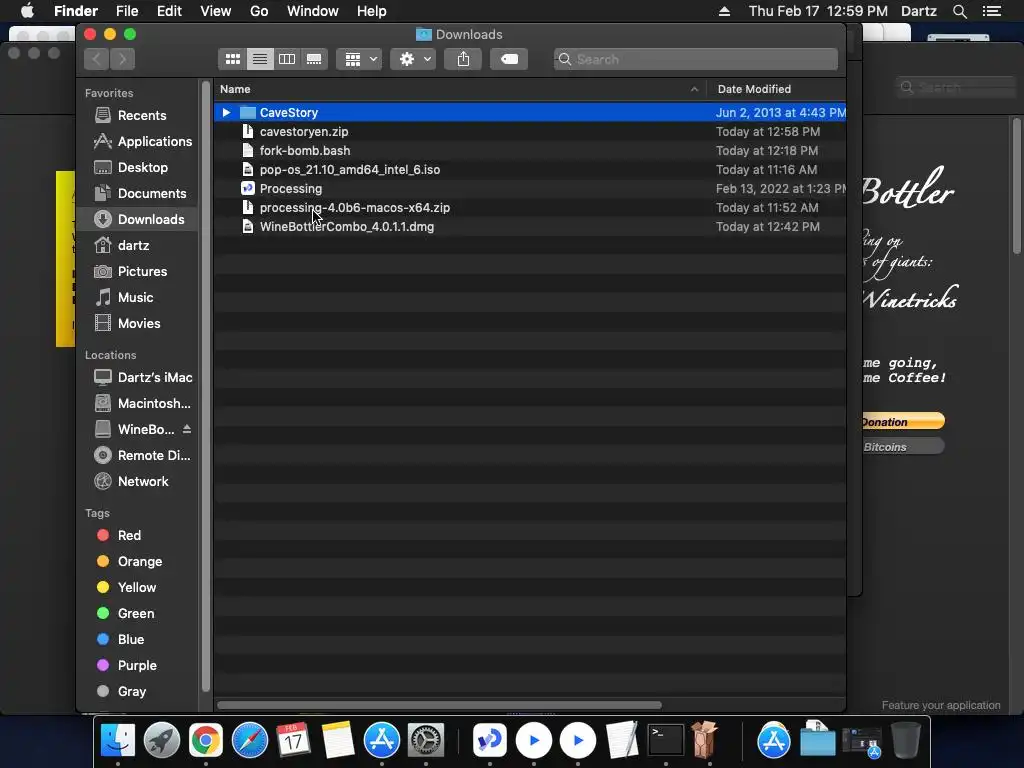Select the fork-bomb.bash file

[530, 150]
